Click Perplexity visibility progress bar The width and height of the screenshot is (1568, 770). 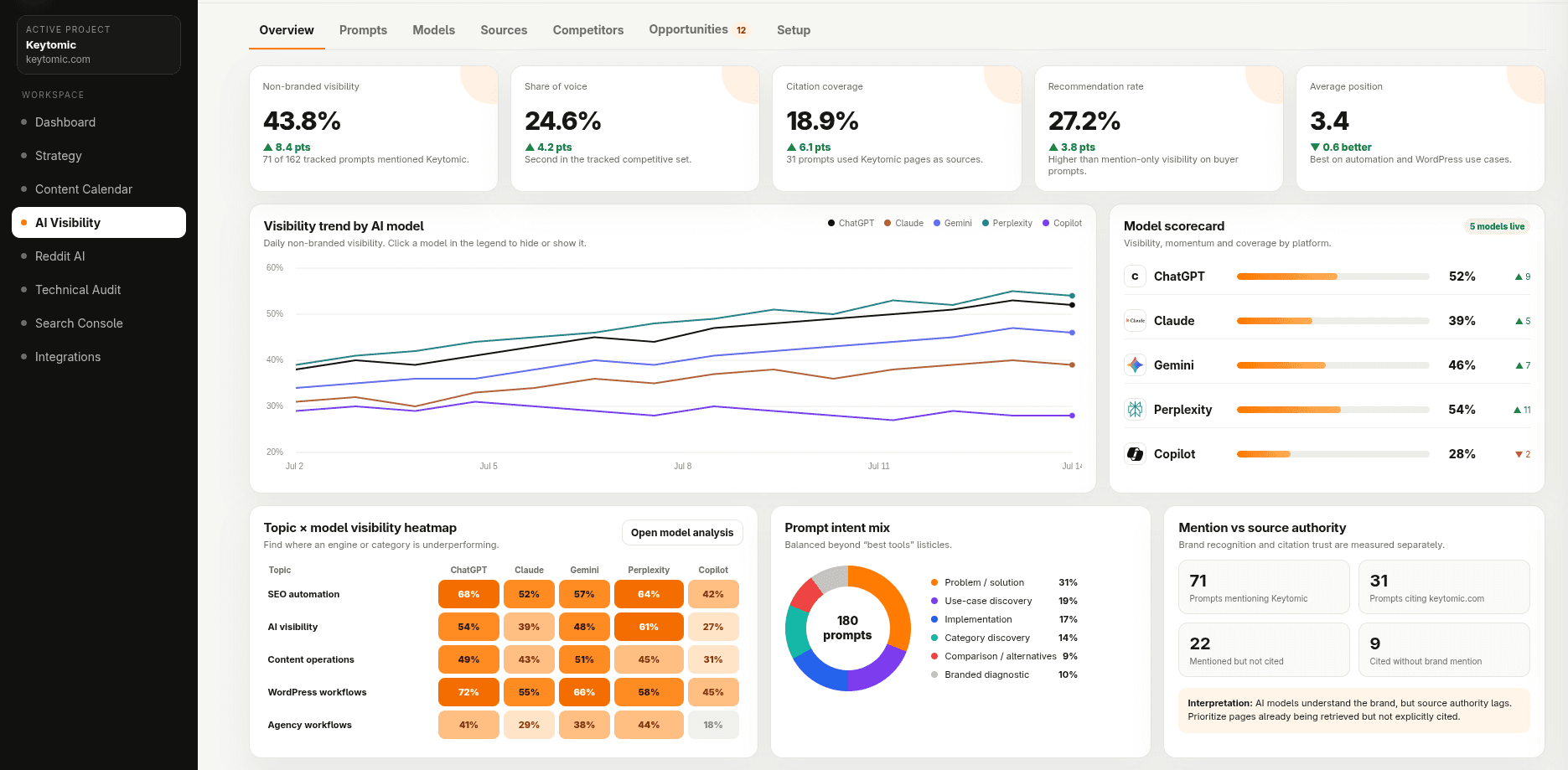point(1333,410)
